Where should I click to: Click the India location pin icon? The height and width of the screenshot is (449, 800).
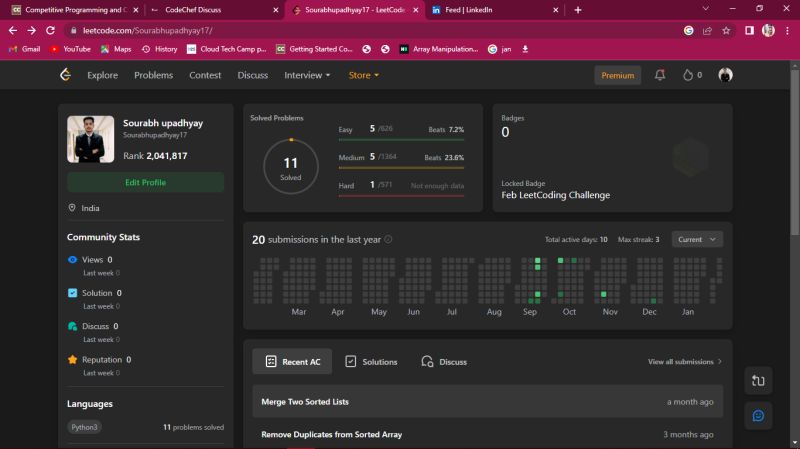pos(72,208)
